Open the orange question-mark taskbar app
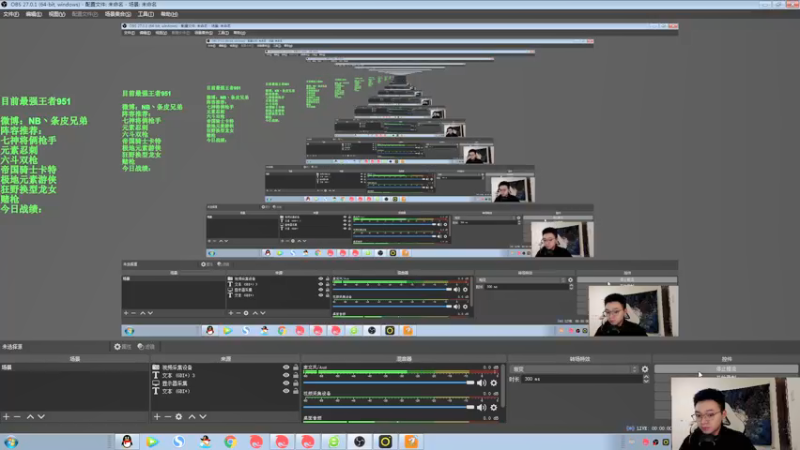Image resolution: width=800 pixels, height=450 pixels. [x=411, y=442]
